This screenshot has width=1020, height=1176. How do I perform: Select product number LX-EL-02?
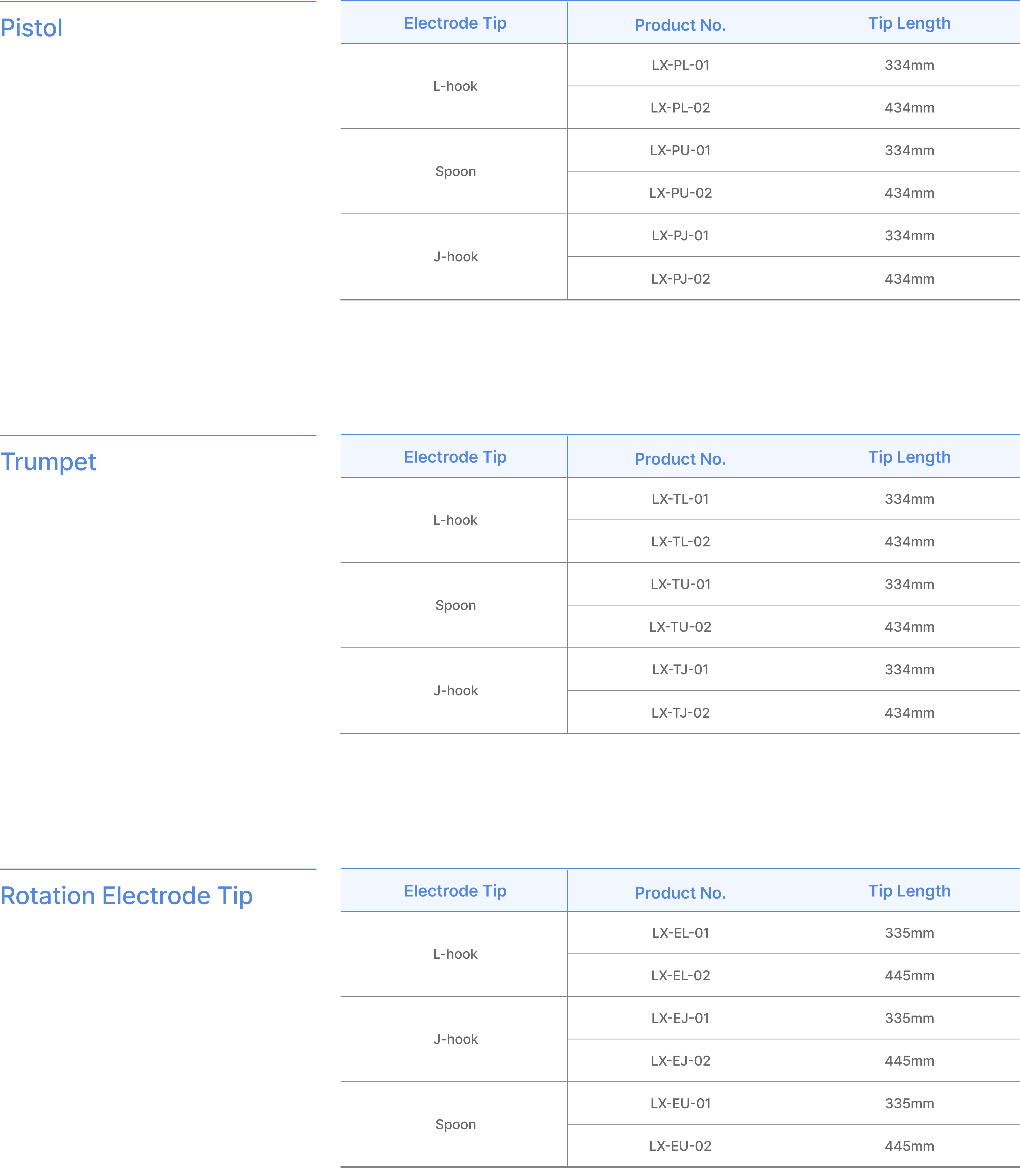pyautogui.click(x=680, y=976)
